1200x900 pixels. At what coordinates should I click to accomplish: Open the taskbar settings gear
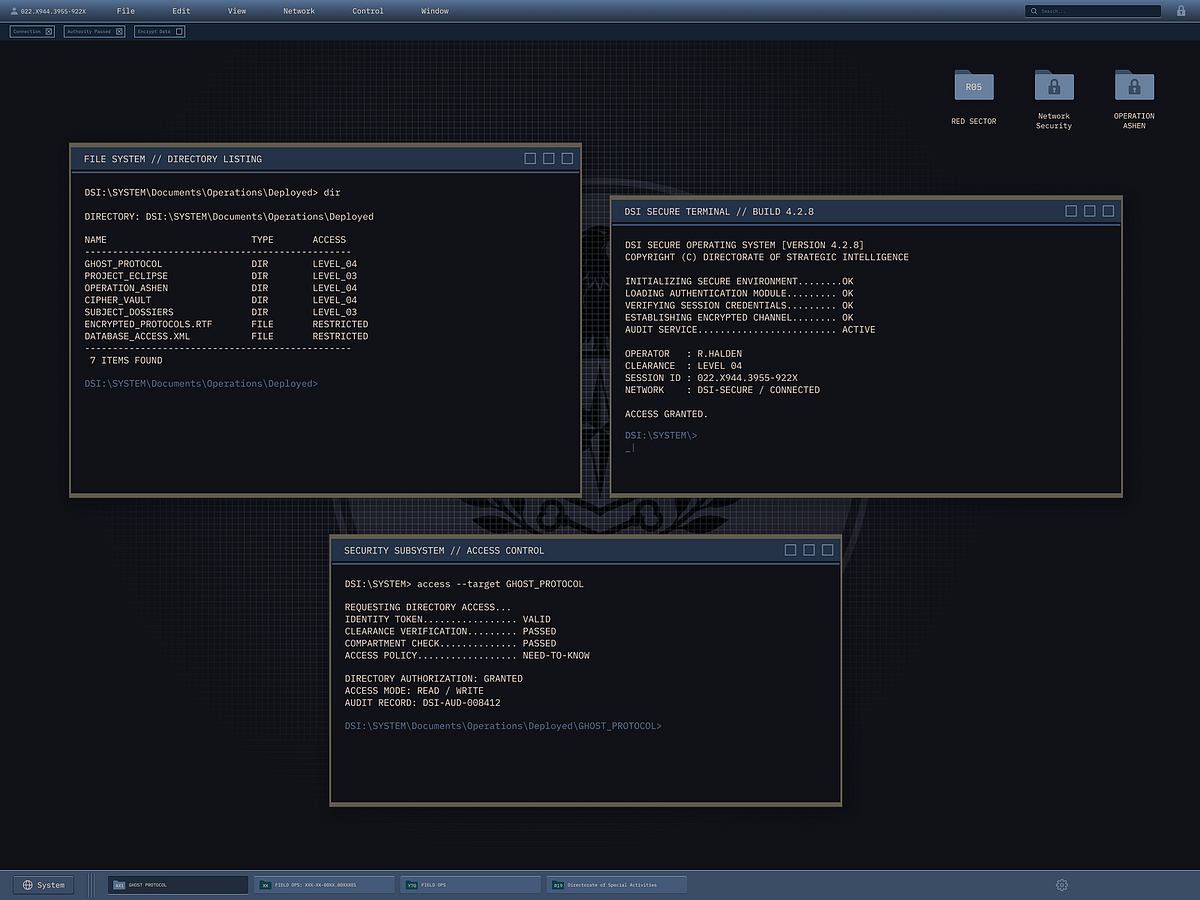point(1062,885)
